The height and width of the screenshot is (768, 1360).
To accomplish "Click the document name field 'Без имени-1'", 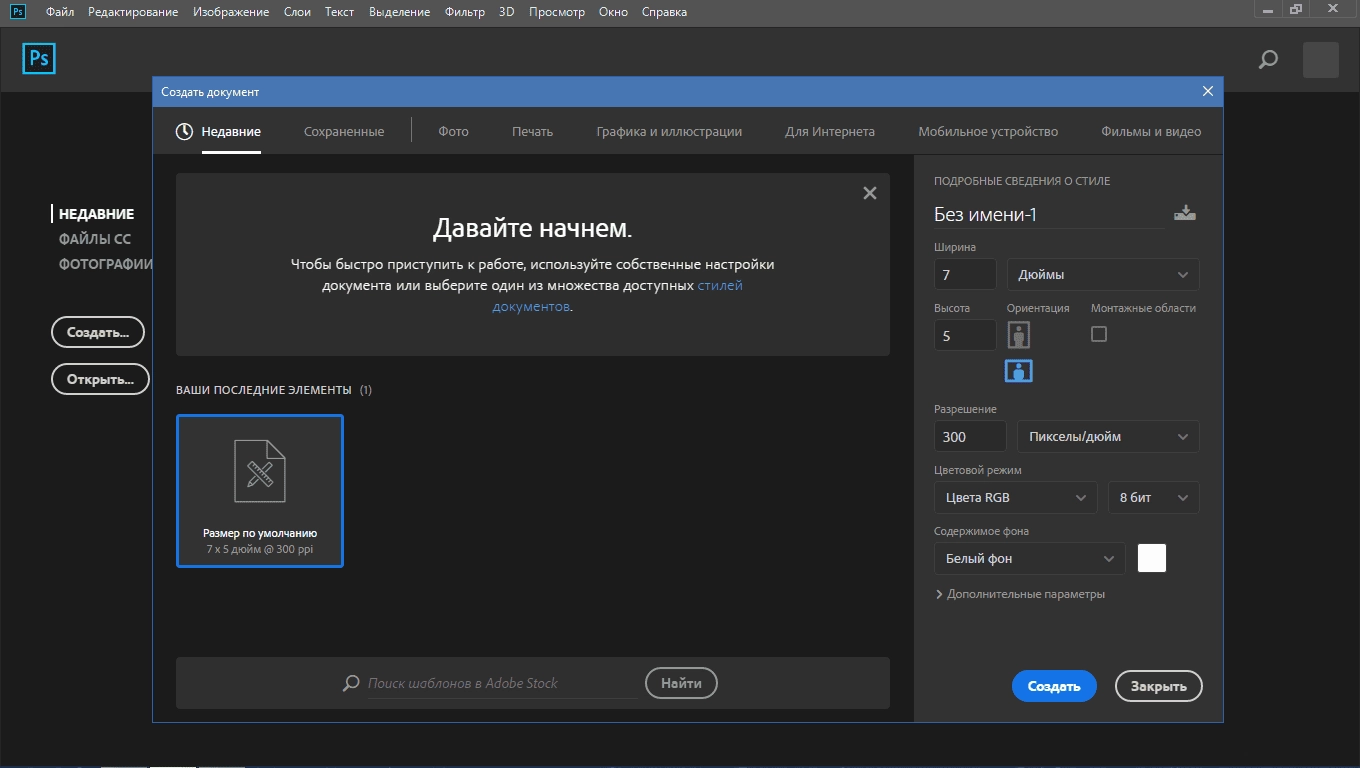I will coord(1049,214).
